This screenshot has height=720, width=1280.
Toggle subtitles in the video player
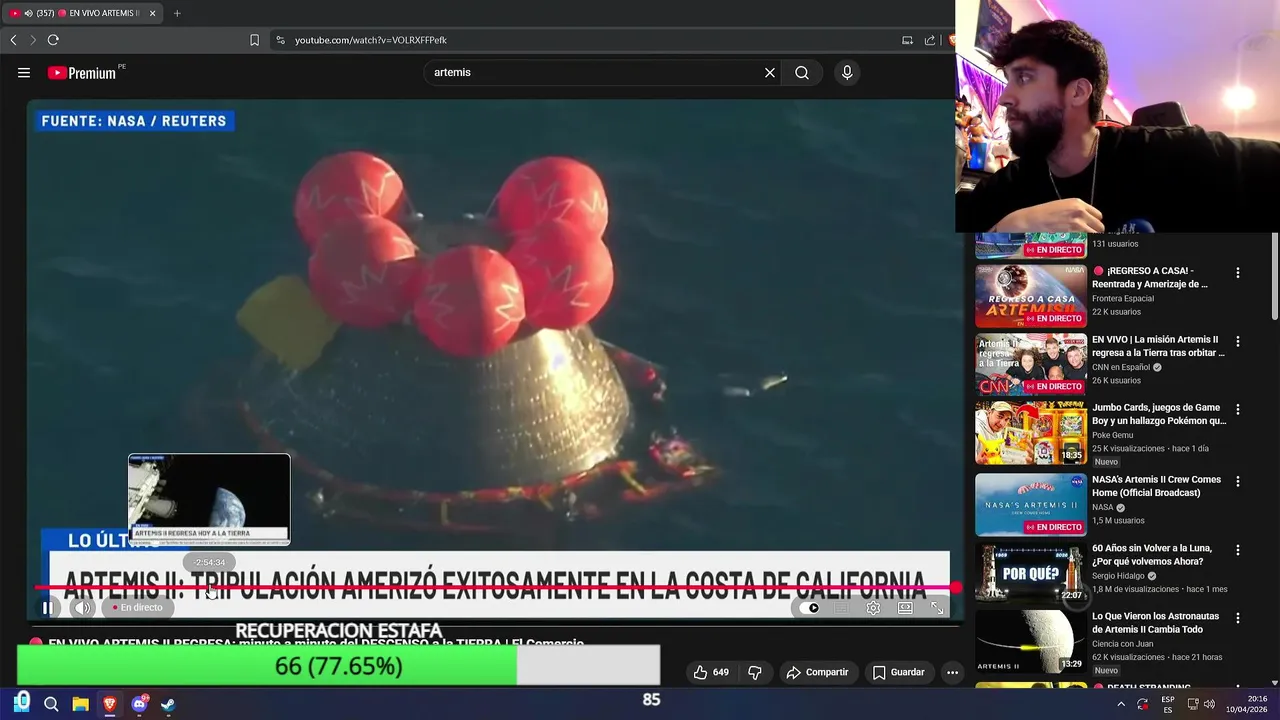click(842, 608)
